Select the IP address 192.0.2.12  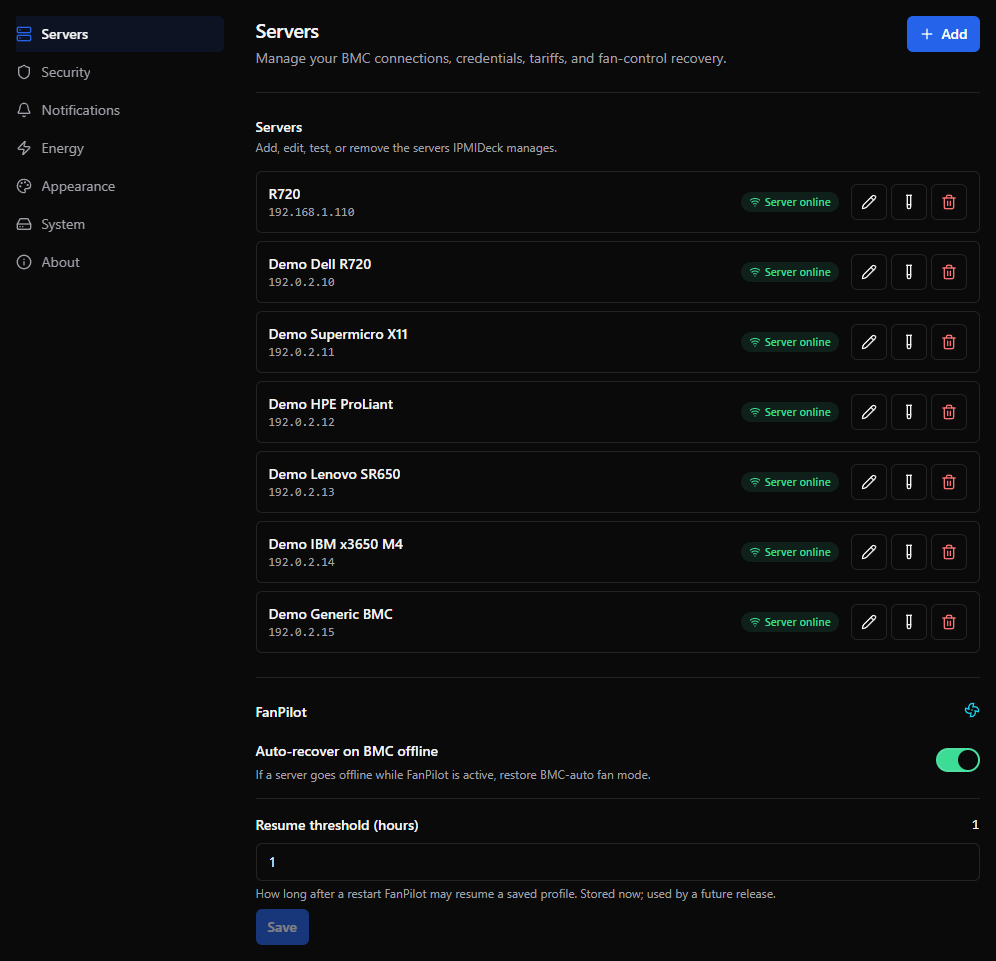[x=301, y=422]
